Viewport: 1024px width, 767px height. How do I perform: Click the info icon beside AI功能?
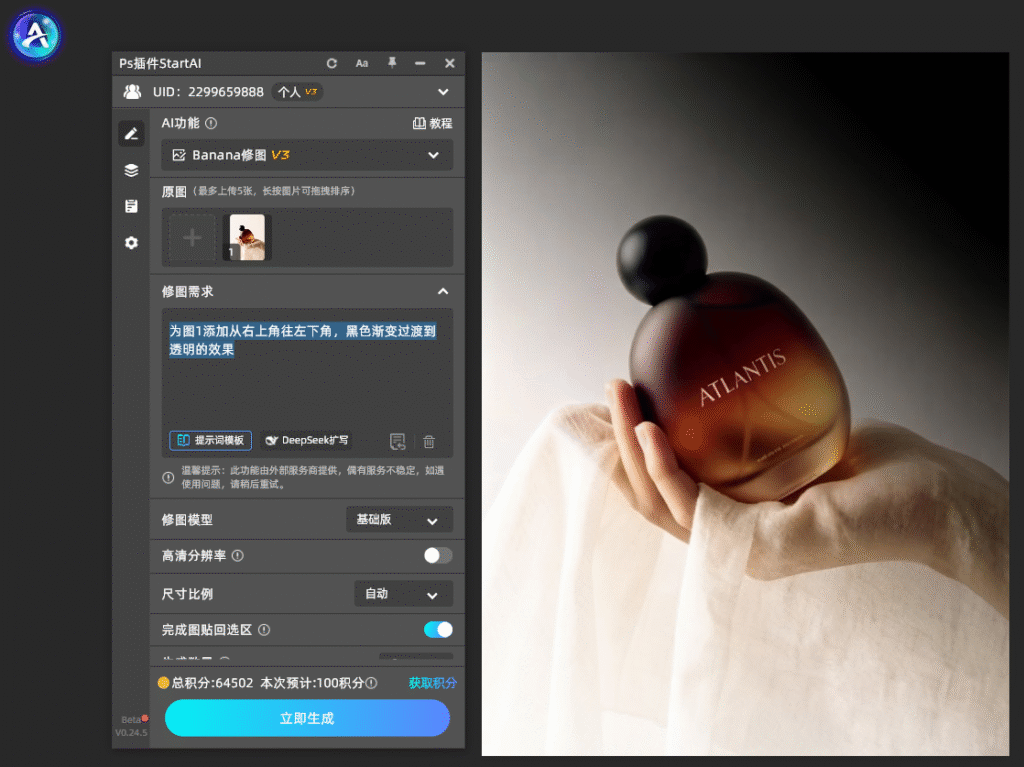click(211, 123)
